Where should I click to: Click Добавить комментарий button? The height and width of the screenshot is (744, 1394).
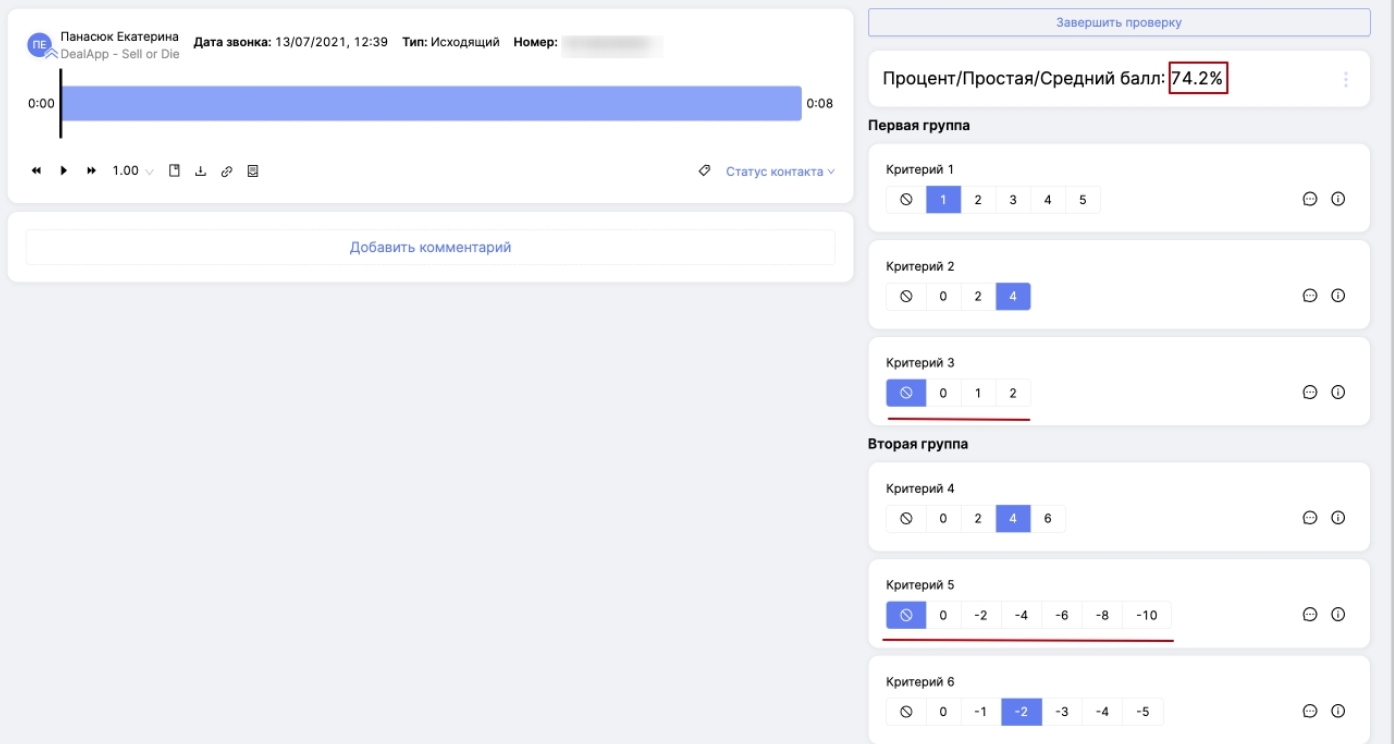[430, 247]
